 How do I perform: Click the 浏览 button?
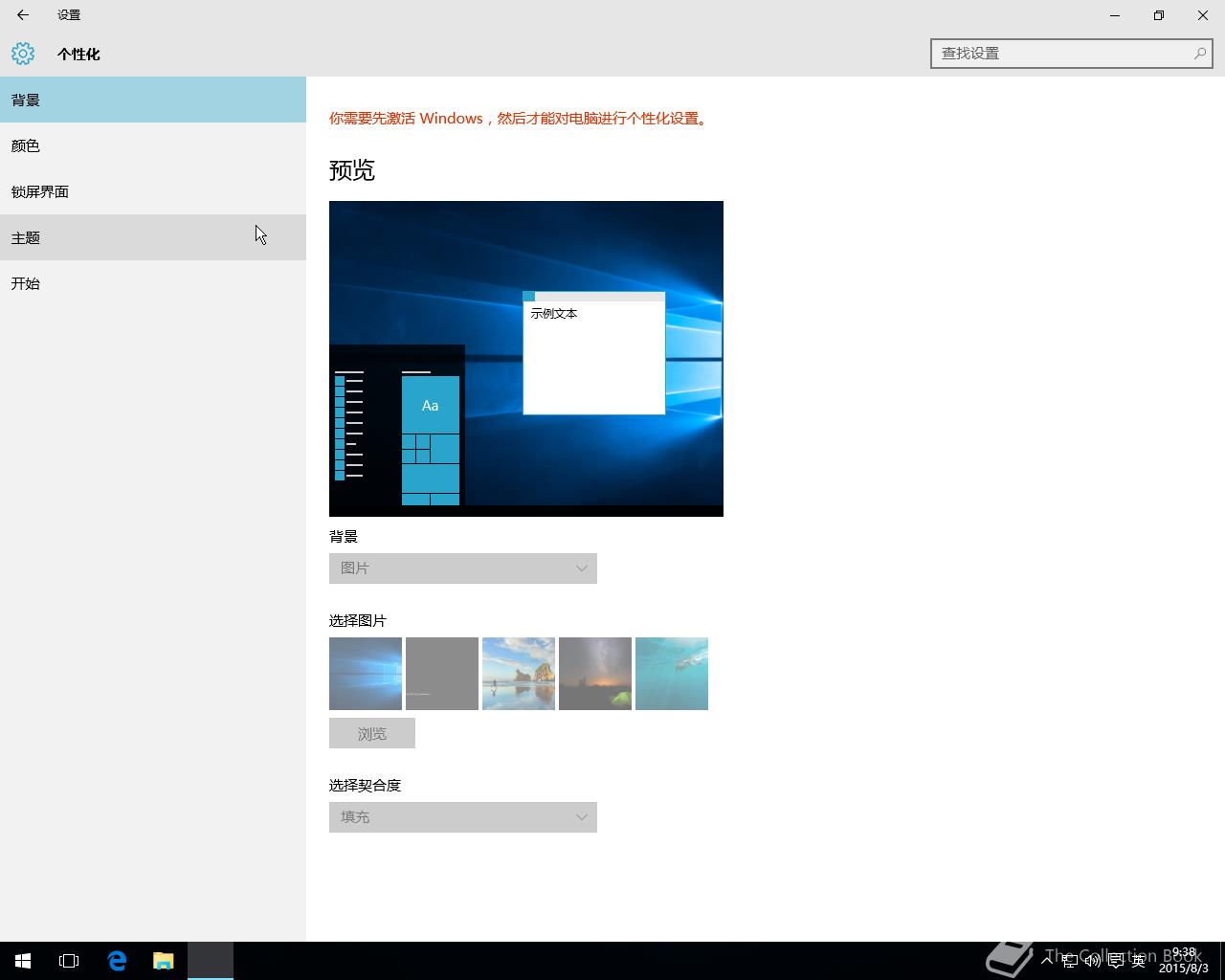point(372,733)
